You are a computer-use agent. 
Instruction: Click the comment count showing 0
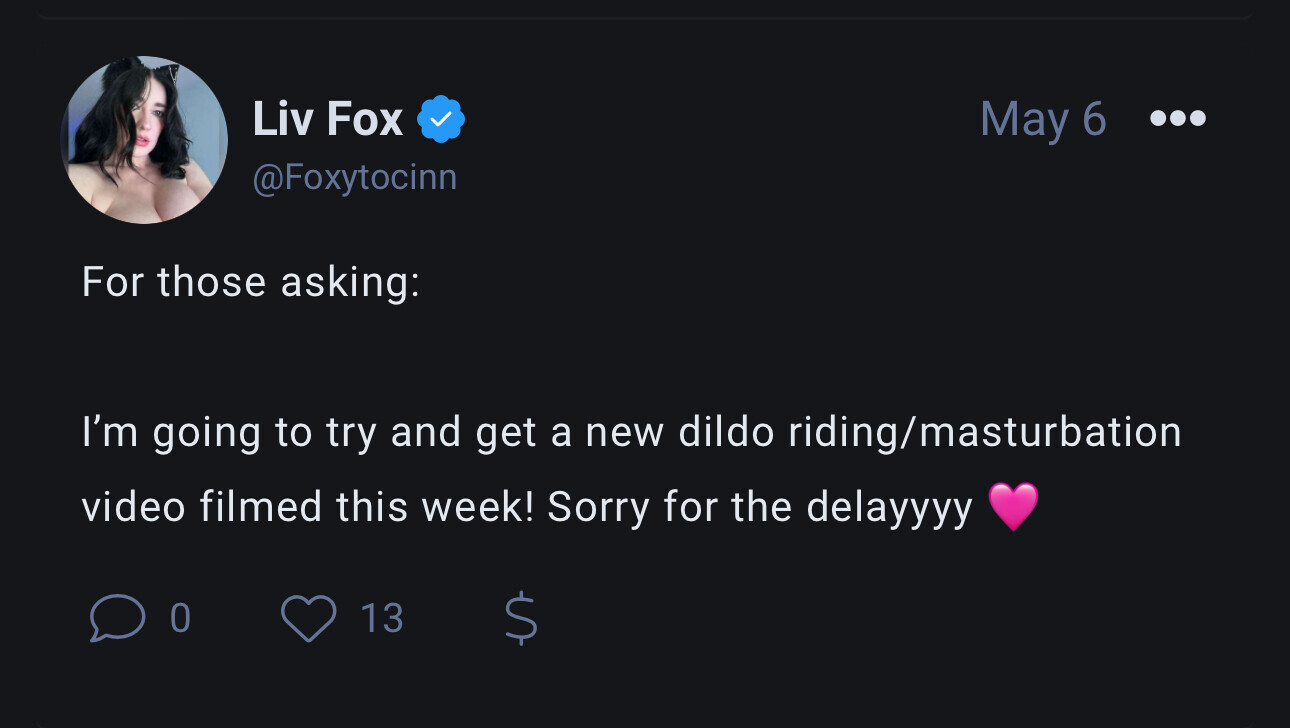pyautogui.click(x=180, y=618)
